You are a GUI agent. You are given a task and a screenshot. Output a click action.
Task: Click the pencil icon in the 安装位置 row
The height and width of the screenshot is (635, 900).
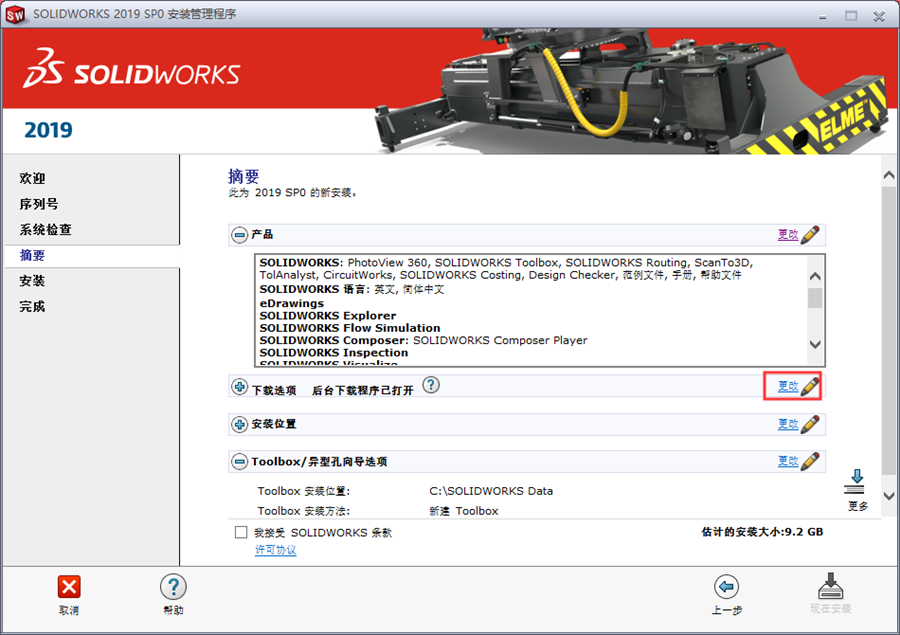pyautogui.click(x=810, y=424)
